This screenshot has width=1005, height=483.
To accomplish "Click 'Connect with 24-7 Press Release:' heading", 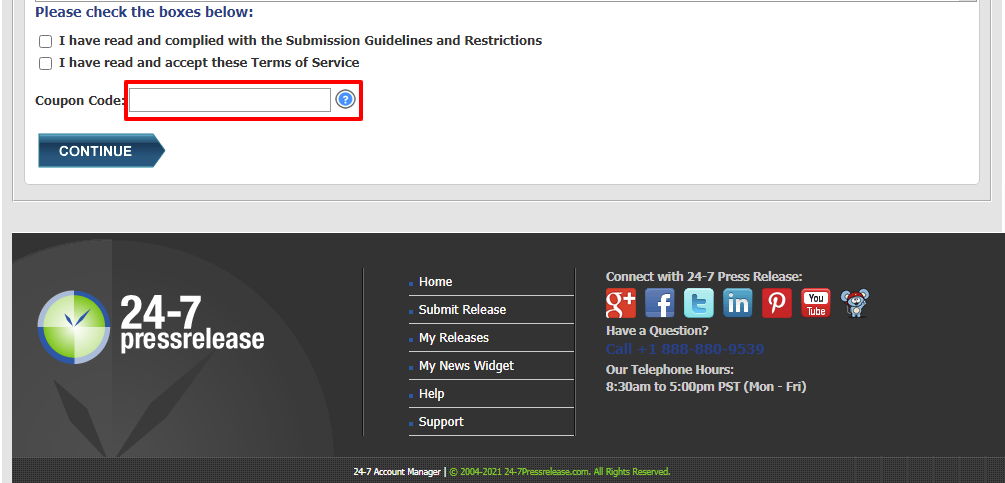I will pos(704,277).
